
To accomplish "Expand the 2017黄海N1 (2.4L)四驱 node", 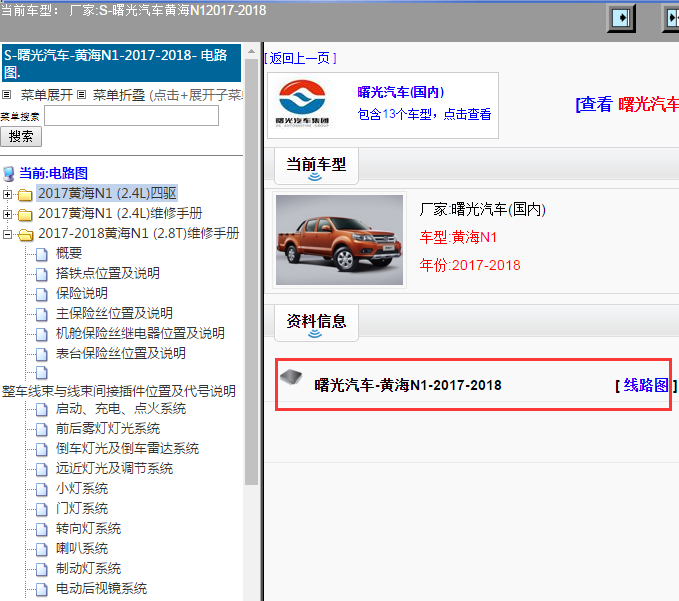I will tap(7, 194).
